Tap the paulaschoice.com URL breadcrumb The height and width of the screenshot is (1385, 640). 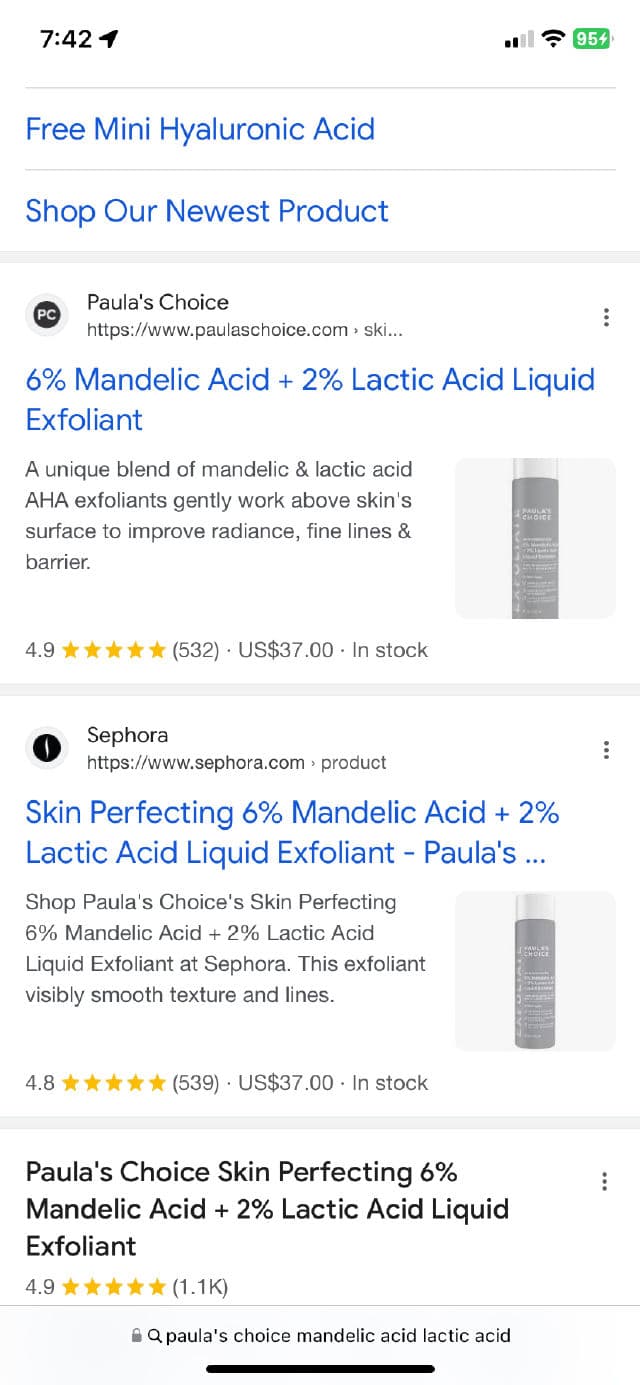245,330
